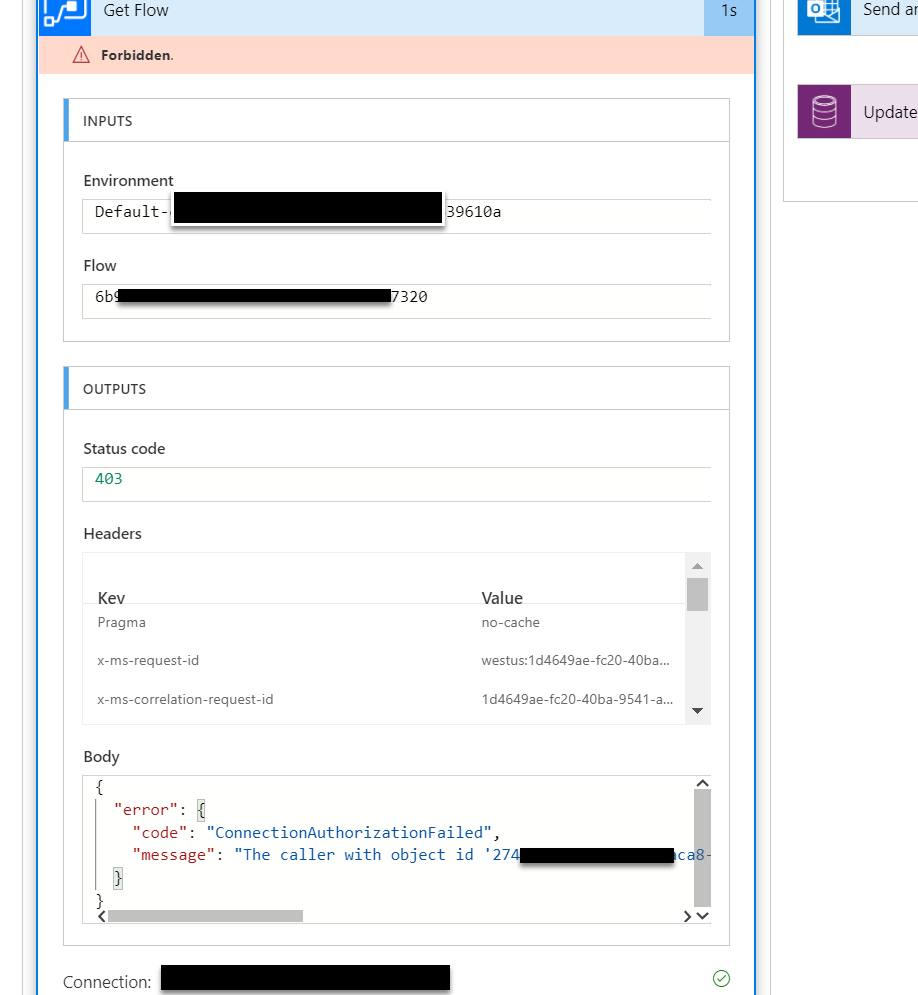Select the purple database icon on the Update action

[x=823, y=111]
